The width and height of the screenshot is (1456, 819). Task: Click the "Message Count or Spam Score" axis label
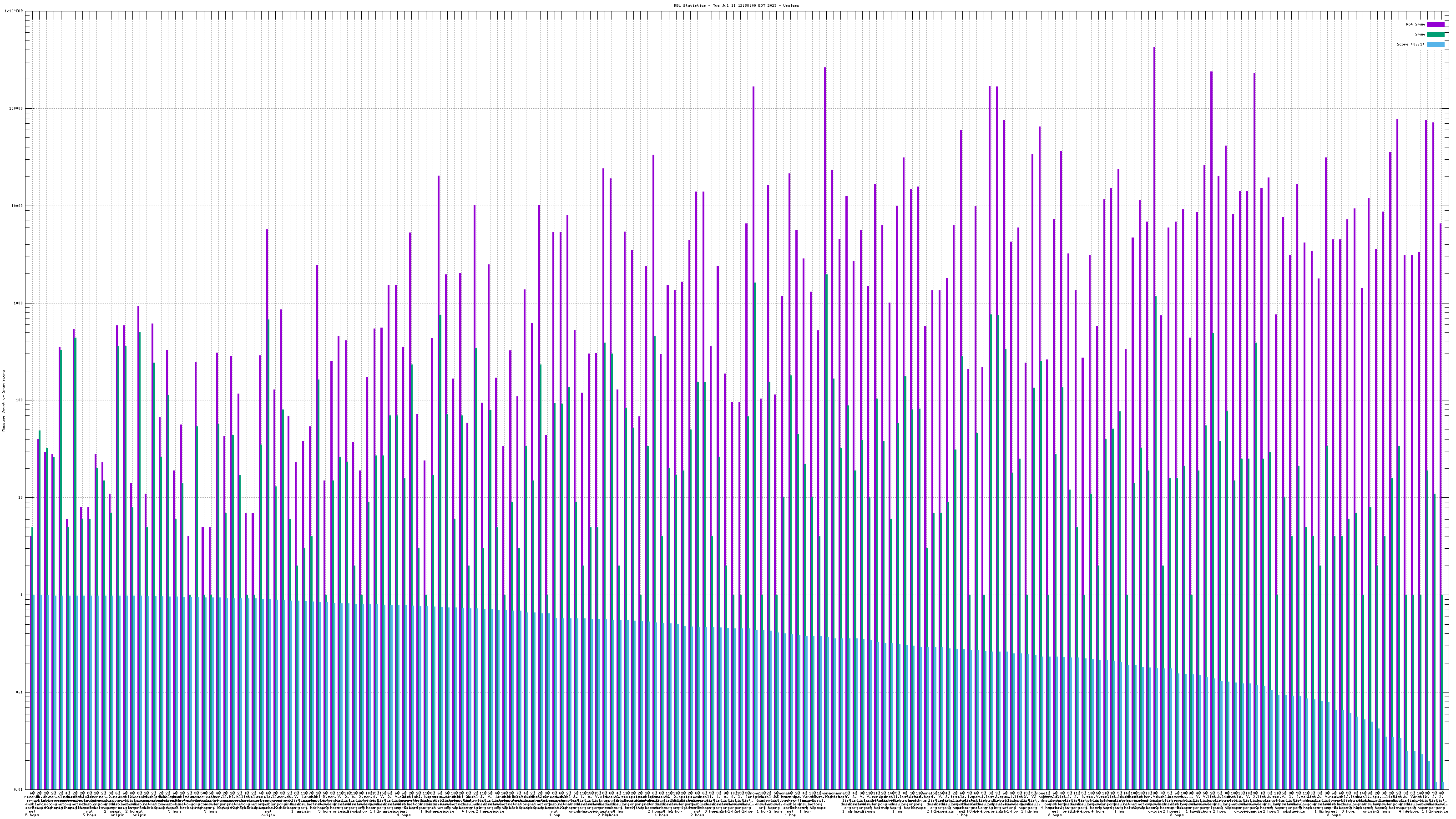[x=3, y=401]
